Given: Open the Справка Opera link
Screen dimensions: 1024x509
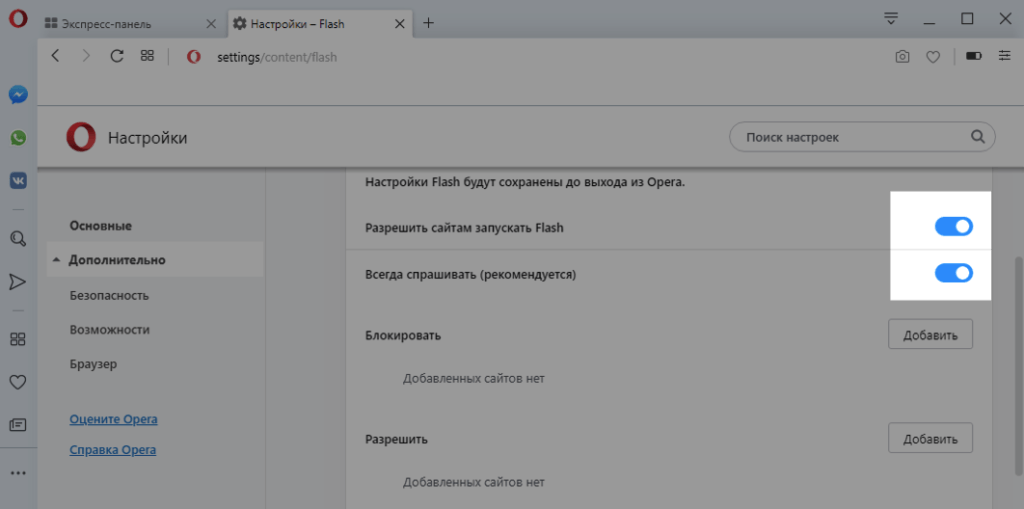Looking at the screenshot, I should 112,450.
